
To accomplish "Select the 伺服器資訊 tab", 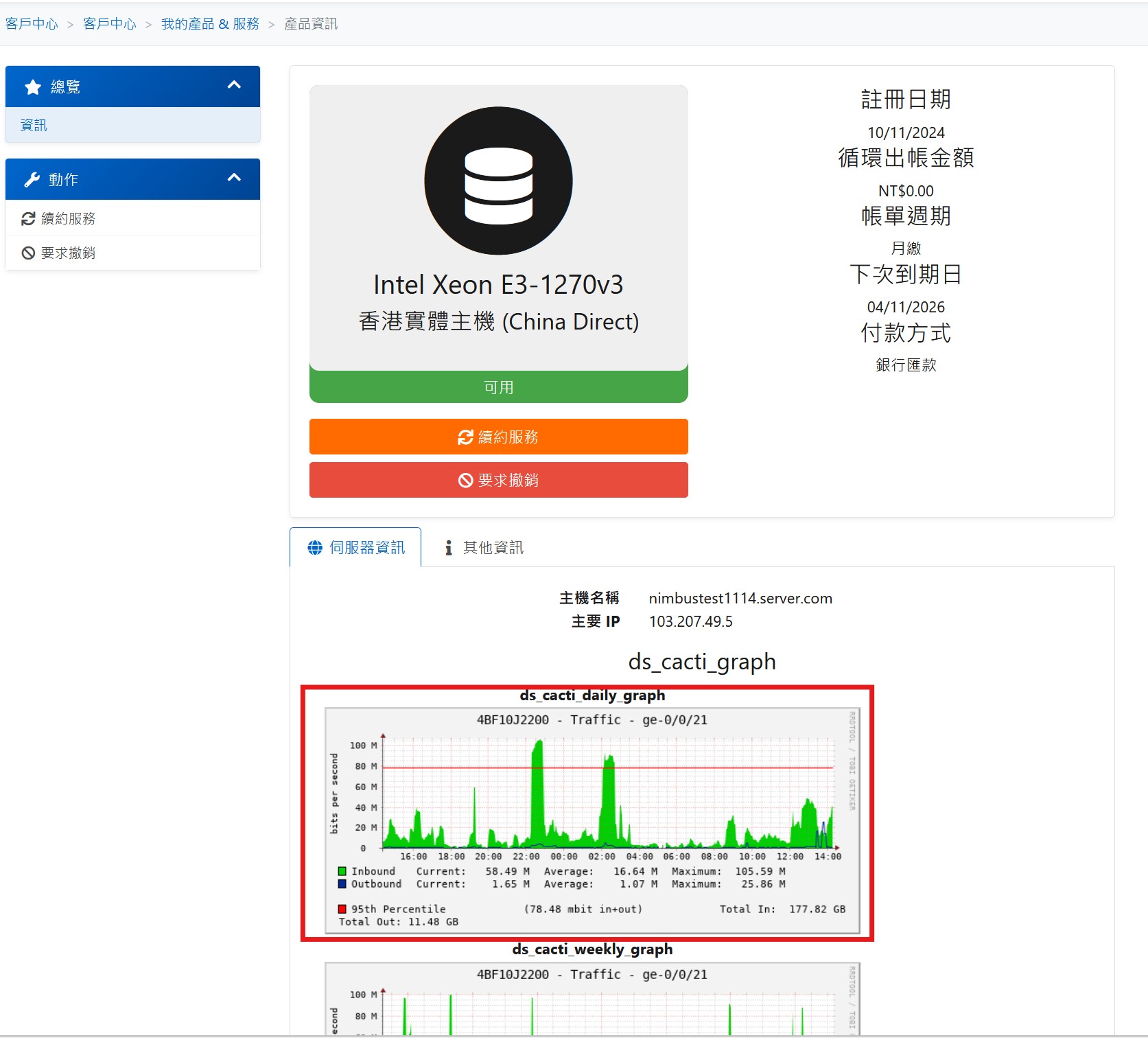I will pos(367,547).
